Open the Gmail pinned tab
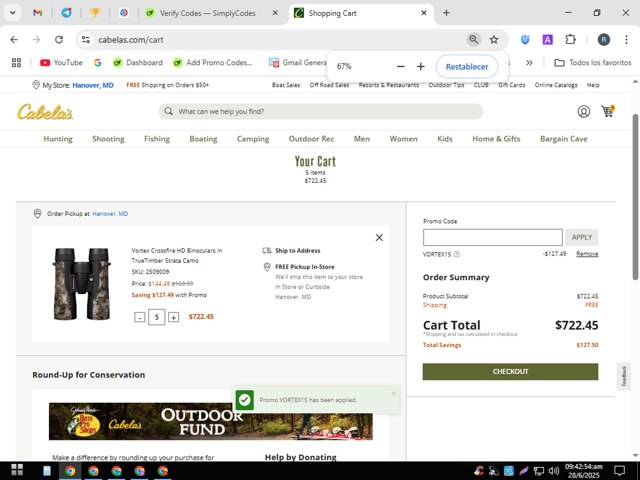 coord(38,13)
